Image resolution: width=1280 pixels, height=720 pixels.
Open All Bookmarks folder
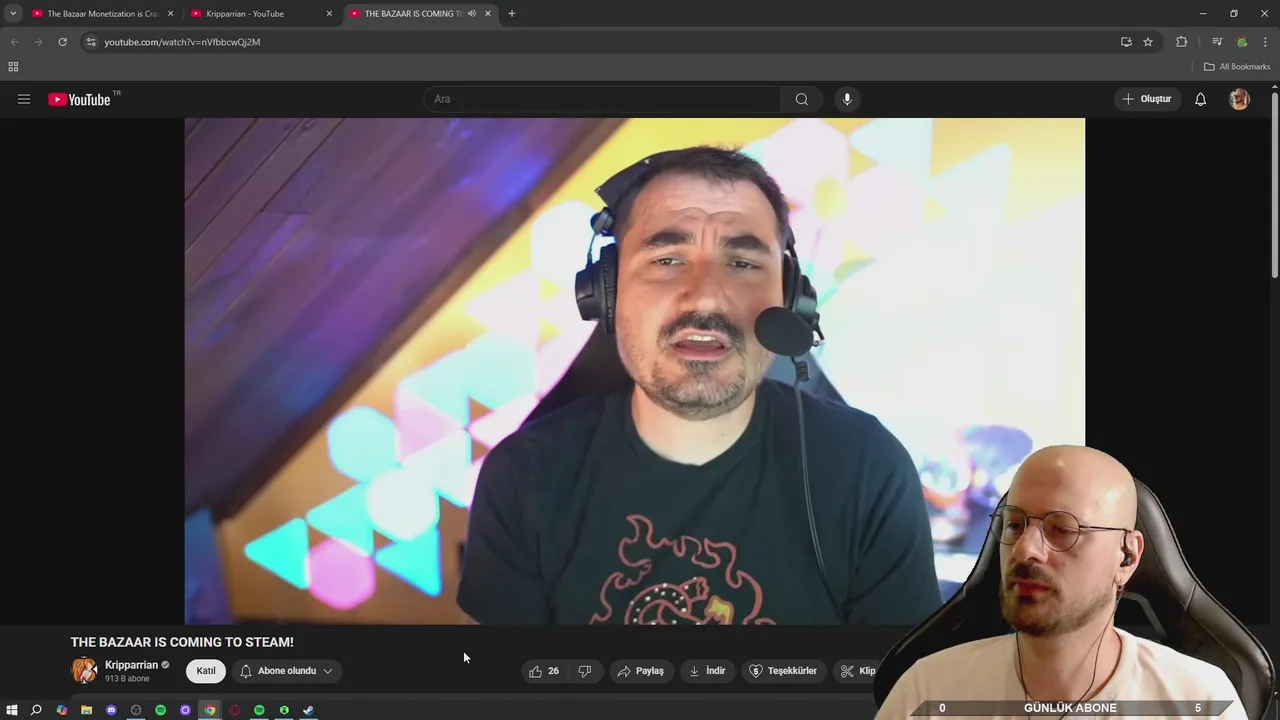click(x=1237, y=67)
